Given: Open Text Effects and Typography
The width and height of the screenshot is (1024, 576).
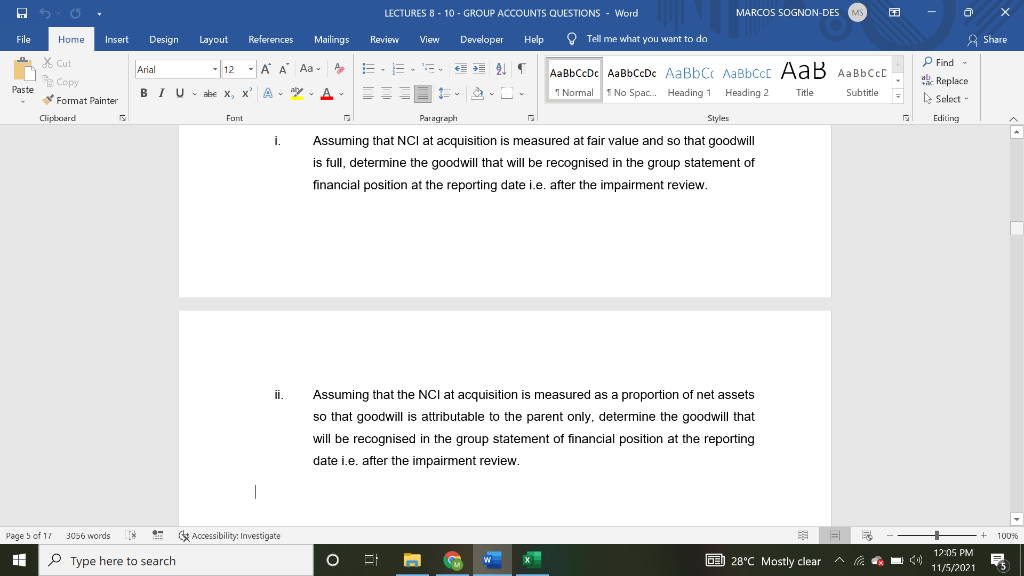Looking at the screenshot, I should coord(267,92).
